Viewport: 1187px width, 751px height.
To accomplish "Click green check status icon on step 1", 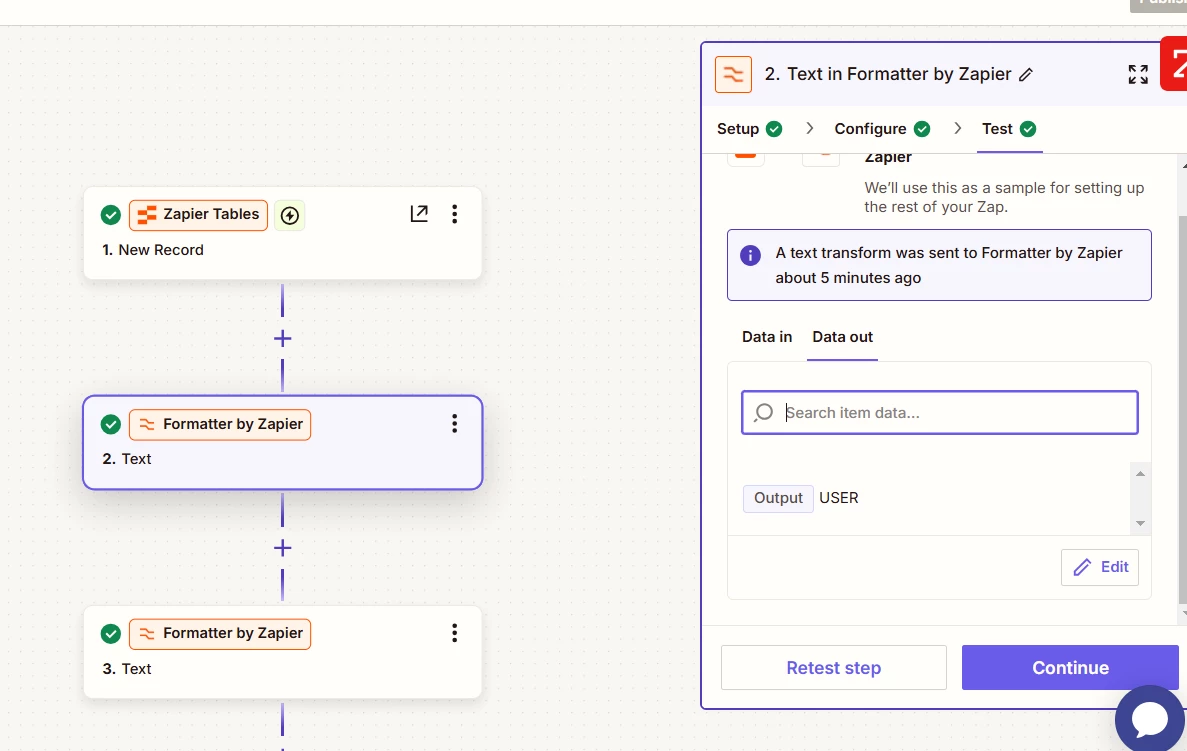I will 111,215.
